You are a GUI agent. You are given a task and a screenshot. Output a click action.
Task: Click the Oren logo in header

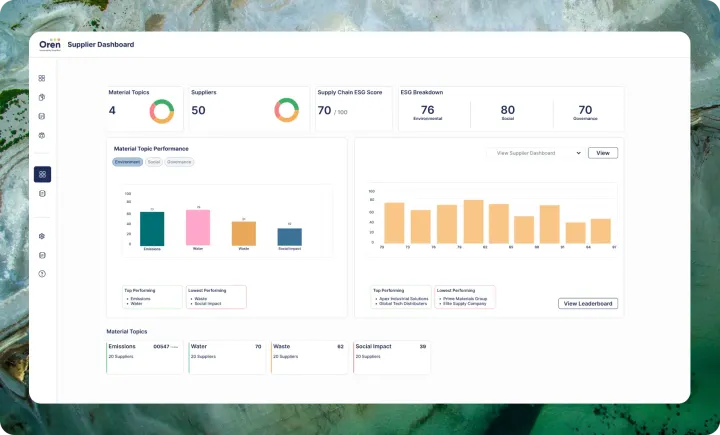click(x=49, y=45)
